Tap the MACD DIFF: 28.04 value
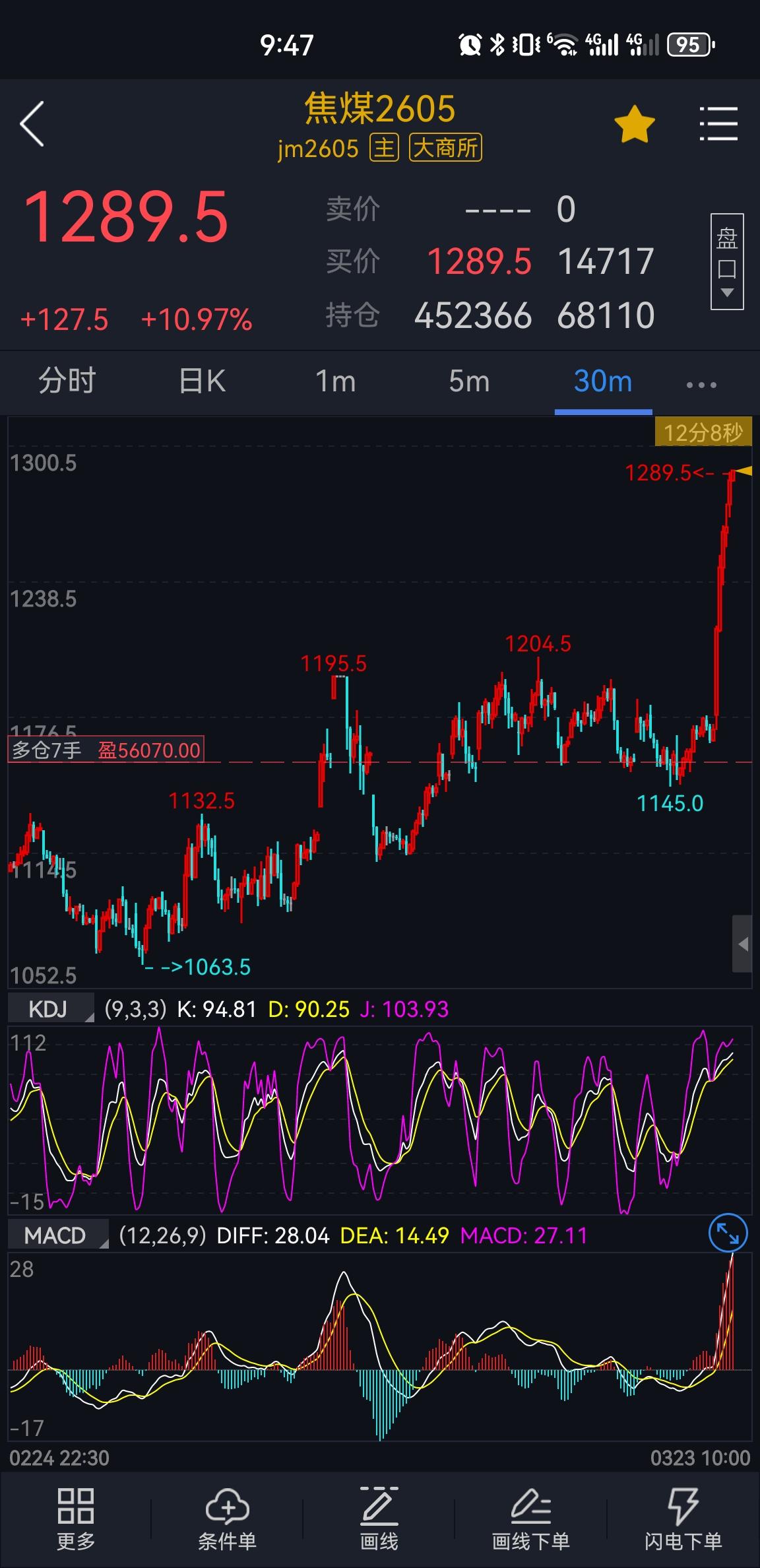 (273, 1235)
